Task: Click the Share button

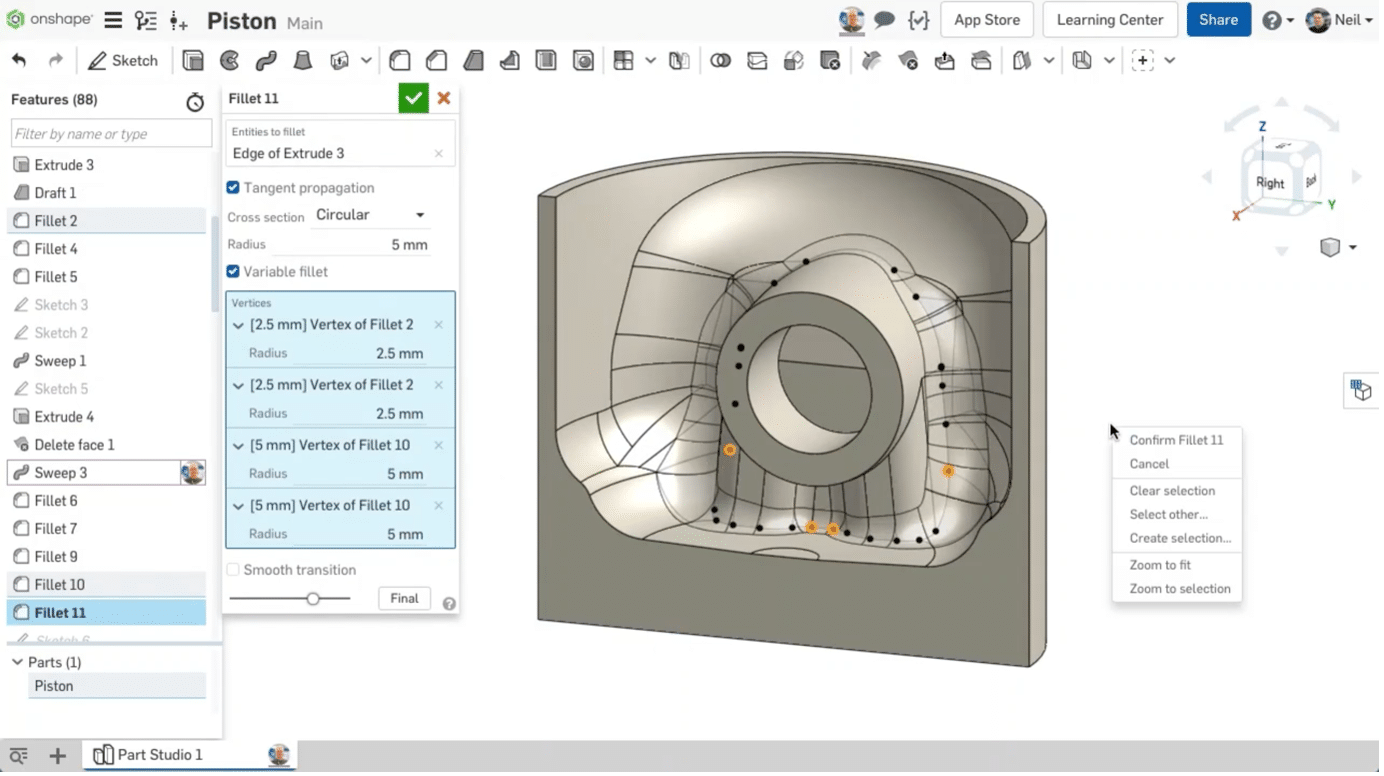Action: coord(1218,19)
